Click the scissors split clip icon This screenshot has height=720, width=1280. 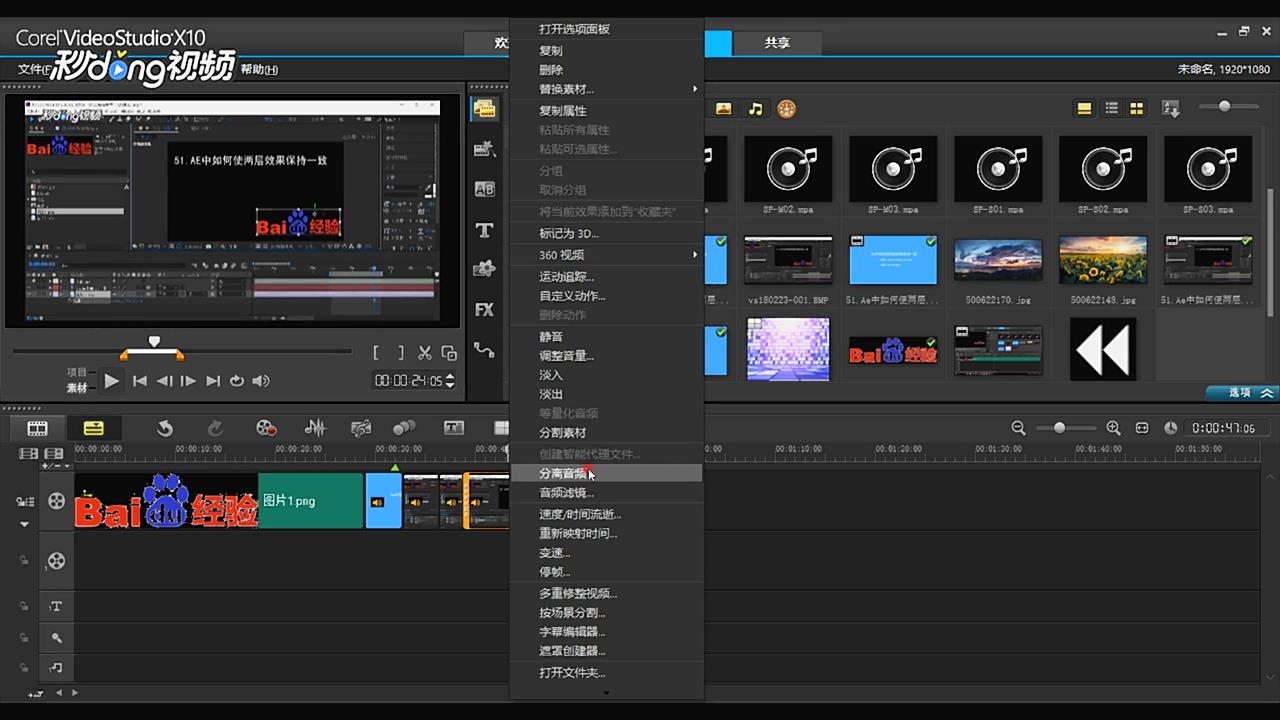(425, 352)
